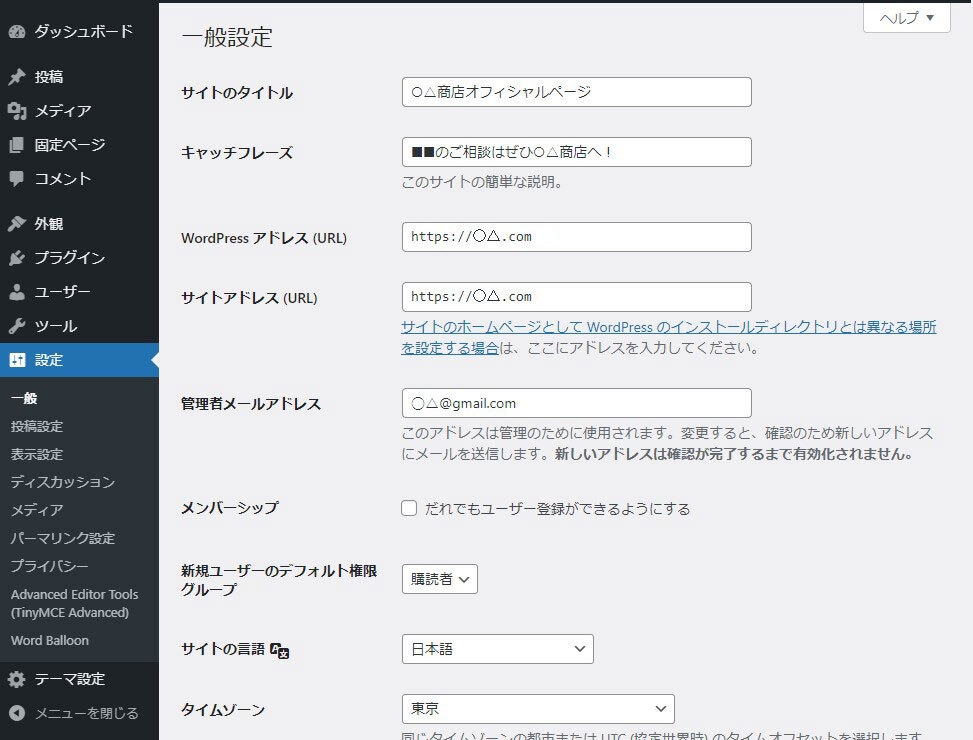Click the 固定ページ pages icon
The width and height of the screenshot is (973, 740).
click(16, 145)
